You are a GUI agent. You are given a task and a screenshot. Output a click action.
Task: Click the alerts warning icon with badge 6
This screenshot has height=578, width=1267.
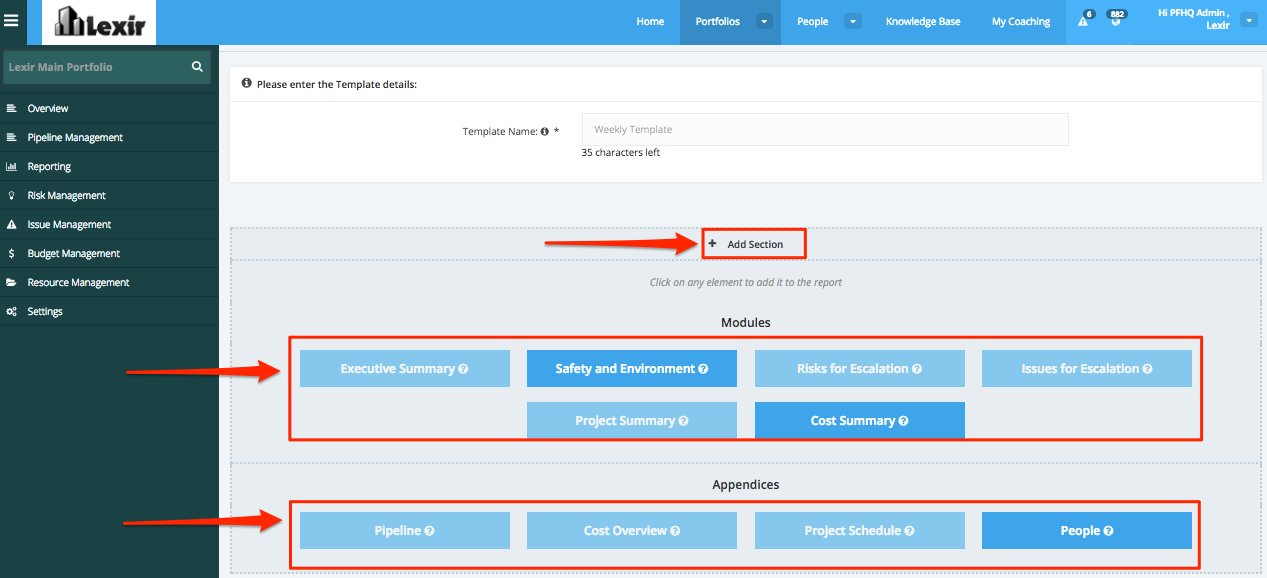coord(1083,21)
